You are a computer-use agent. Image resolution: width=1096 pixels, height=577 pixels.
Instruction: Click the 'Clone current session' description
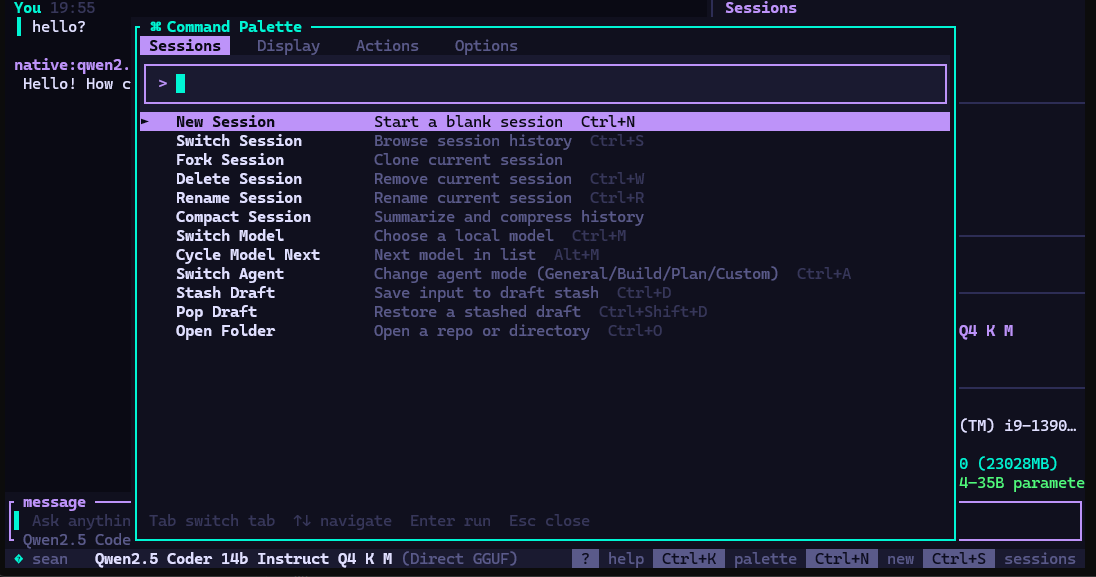coord(468,159)
